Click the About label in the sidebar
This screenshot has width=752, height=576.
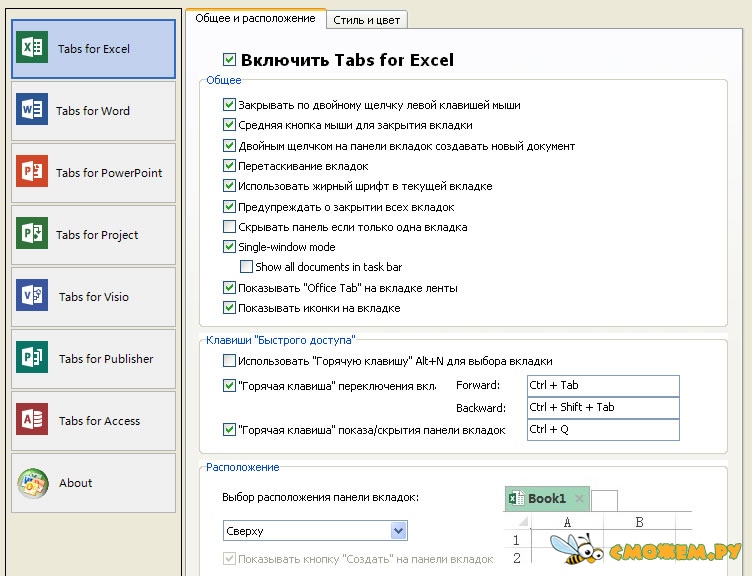(76, 483)
